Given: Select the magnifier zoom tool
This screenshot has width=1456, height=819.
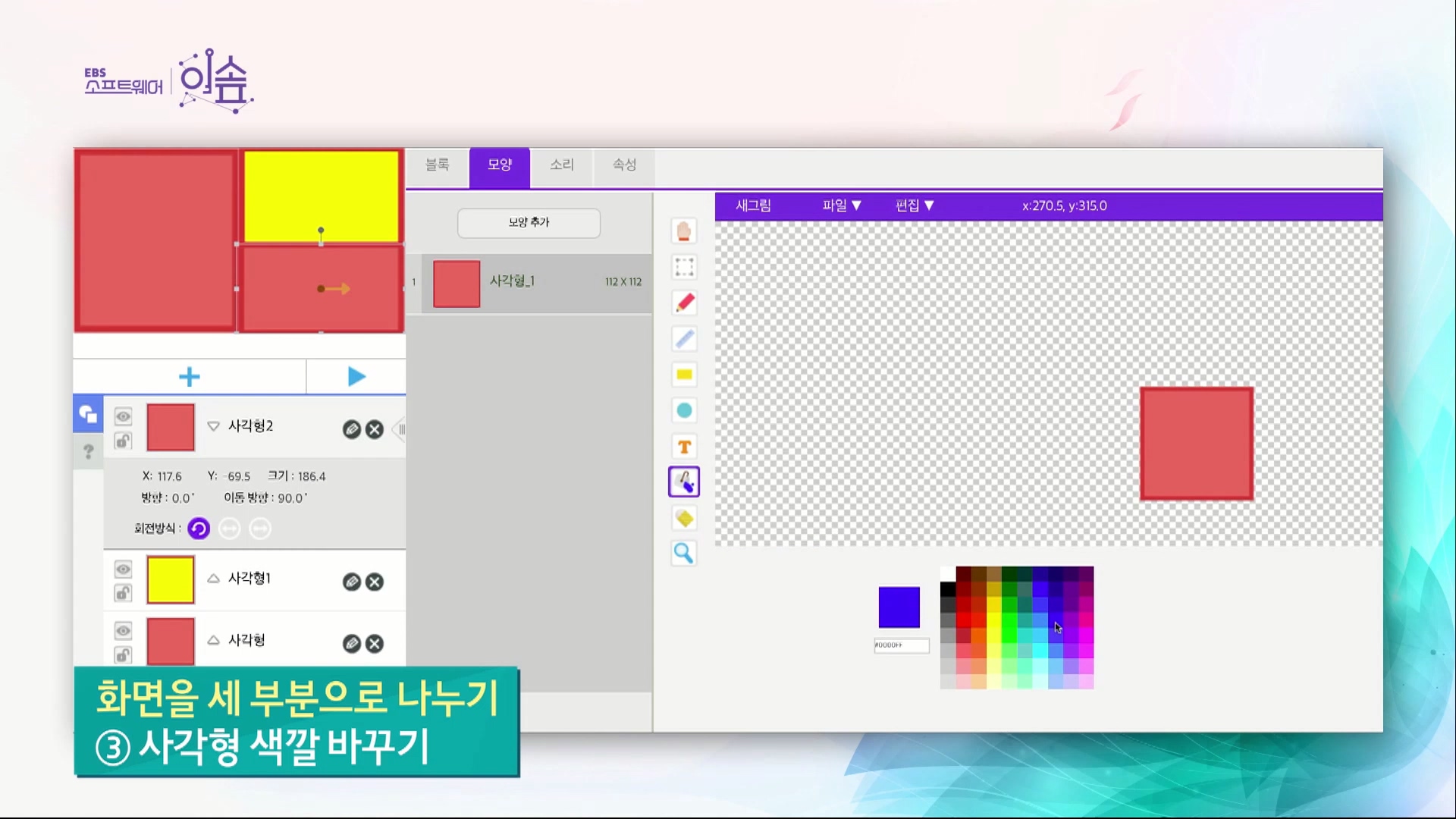Looking at the screenshot, I should click(x=684, y=554).
